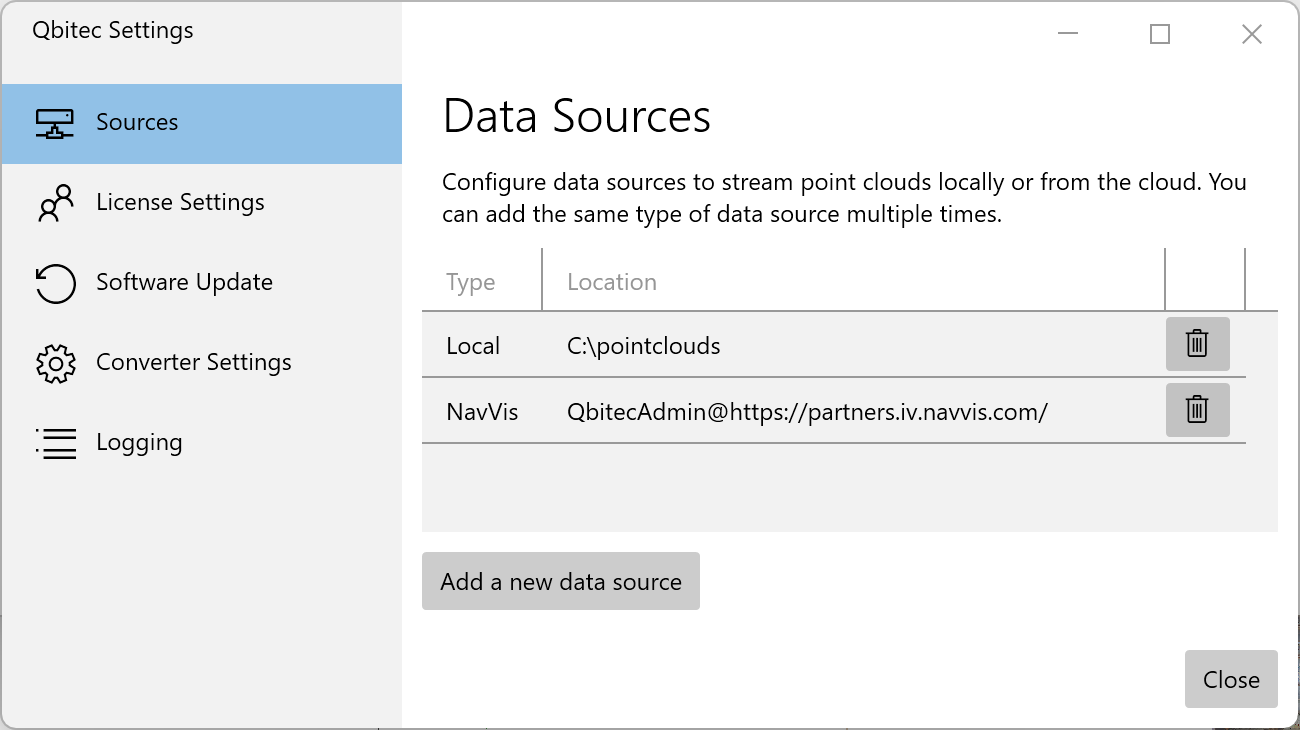This screenshot has height=730, width=1300.
Task: Click the Sources network monitor icon
Action: [x=55, y=123]
